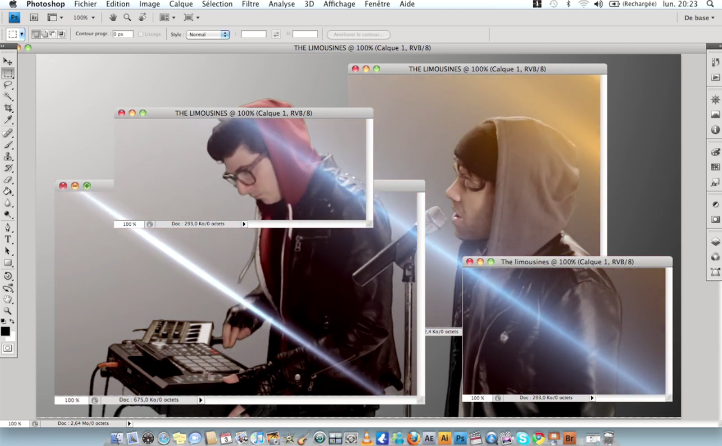The width and height of the screenshot is (722, 446).
Task: Click the background white color swatch
Action: coord(12,337)
